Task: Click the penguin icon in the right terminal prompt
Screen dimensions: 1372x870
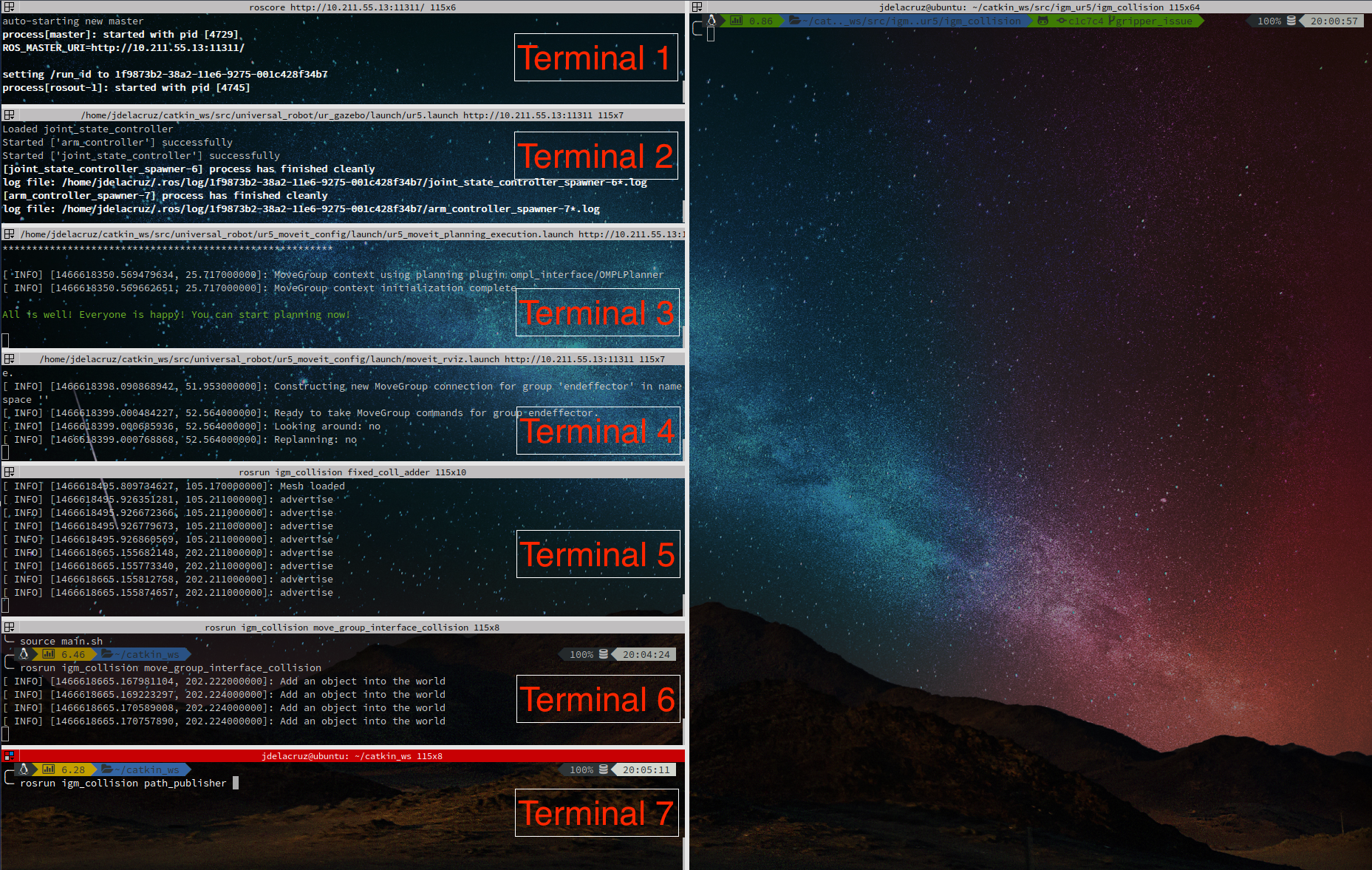Action: click(x=711, y=21)
